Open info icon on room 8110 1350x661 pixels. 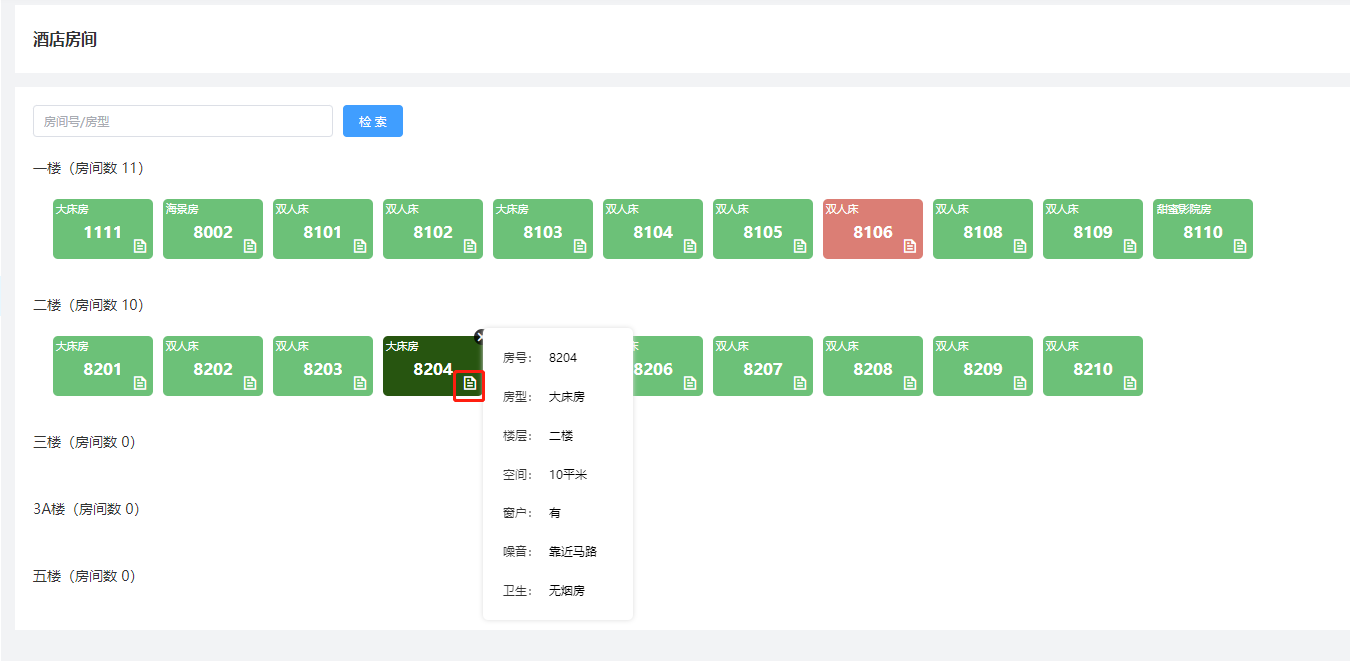[1240, 246]
